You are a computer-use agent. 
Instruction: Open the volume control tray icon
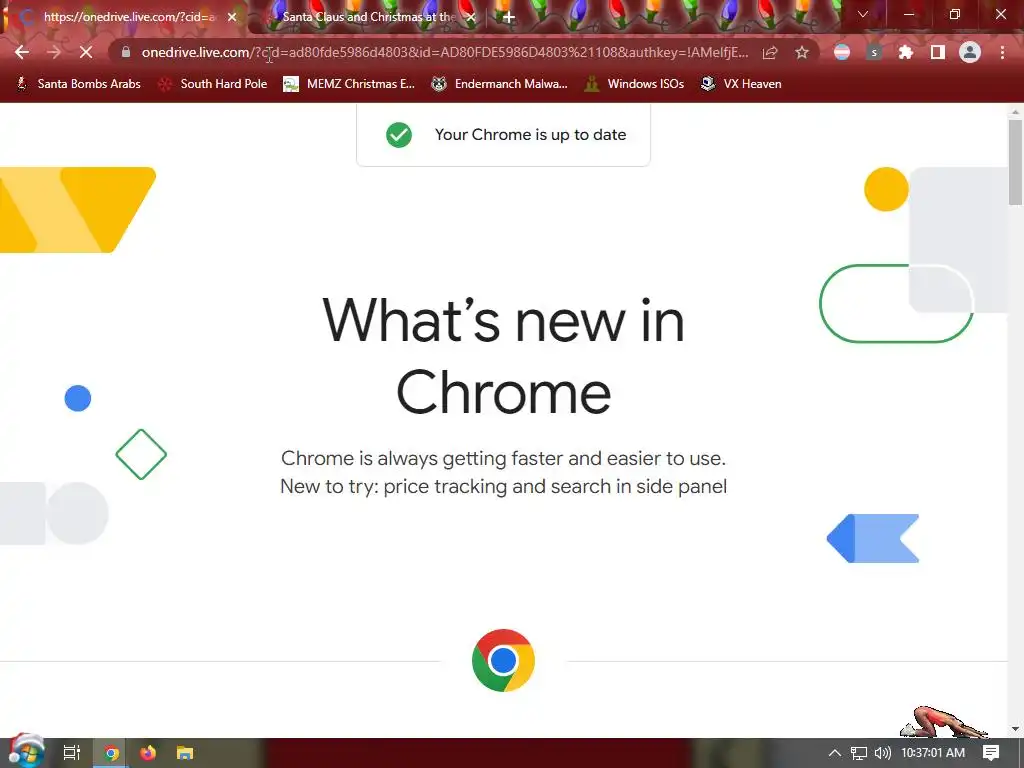[x=882, y=753]
